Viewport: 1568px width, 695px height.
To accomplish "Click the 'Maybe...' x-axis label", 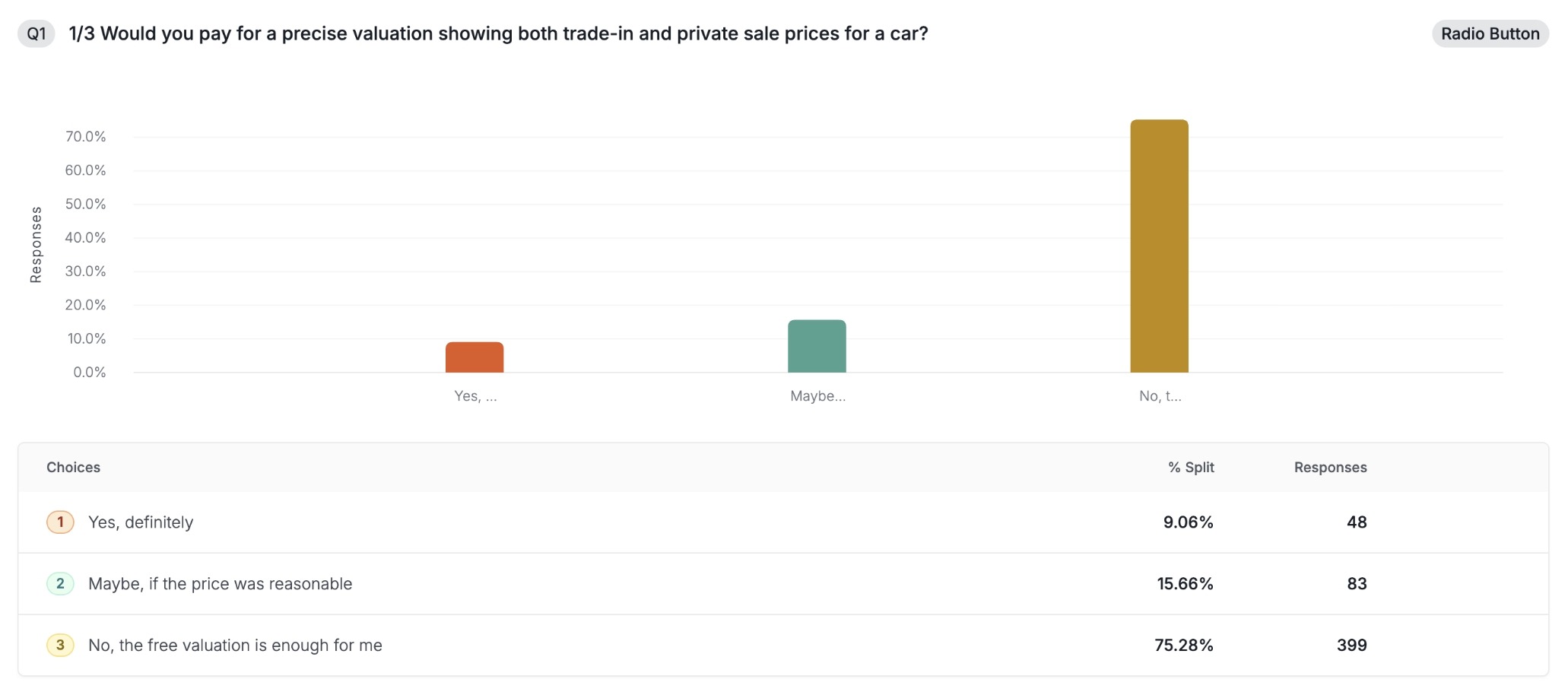I will click(817, 396).
